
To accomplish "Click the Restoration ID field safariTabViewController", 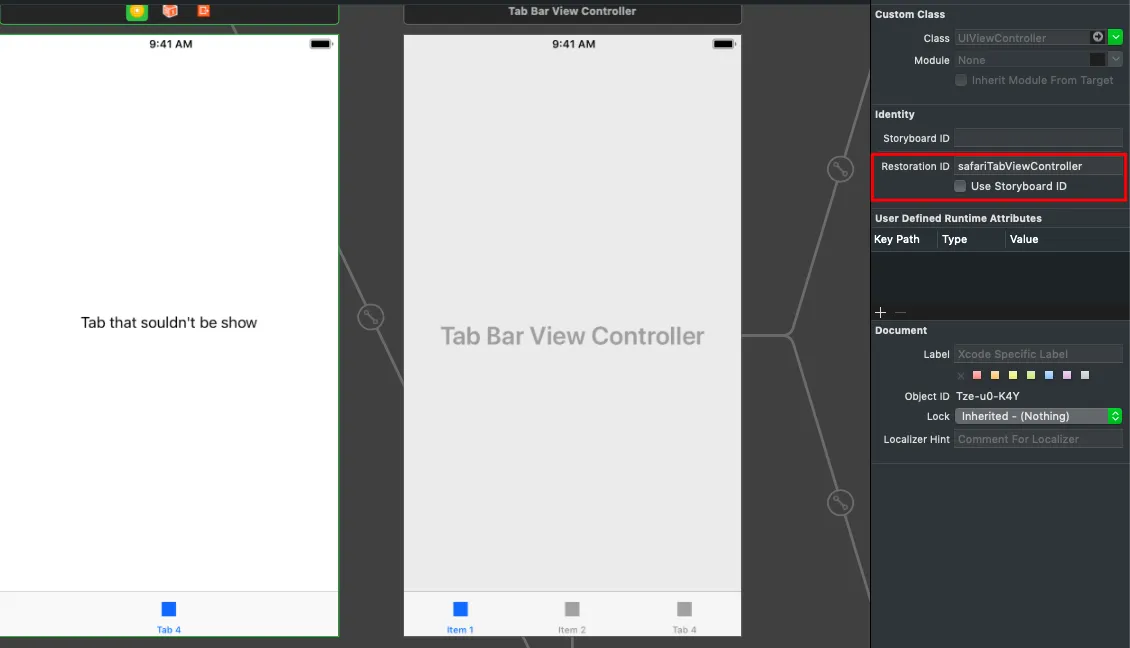I will tap(1038, 166).
